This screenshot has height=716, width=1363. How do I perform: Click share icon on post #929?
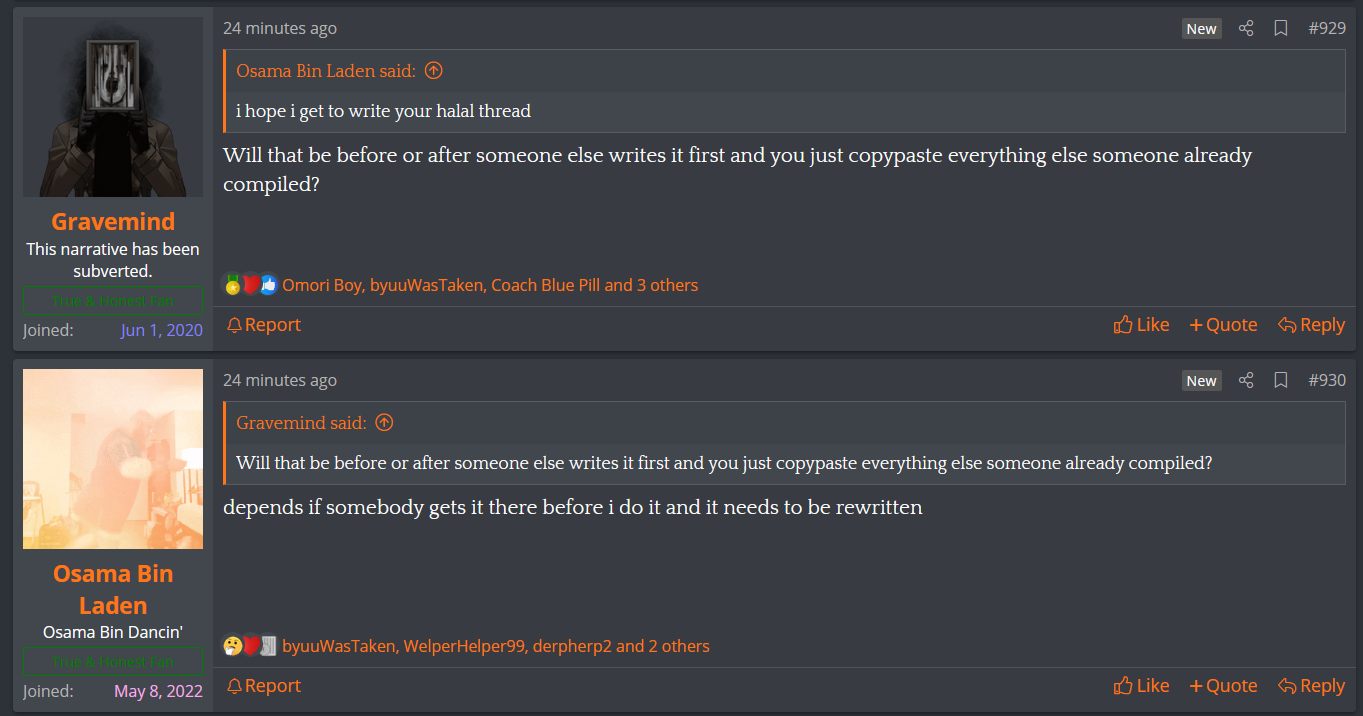pos(1245,28)
